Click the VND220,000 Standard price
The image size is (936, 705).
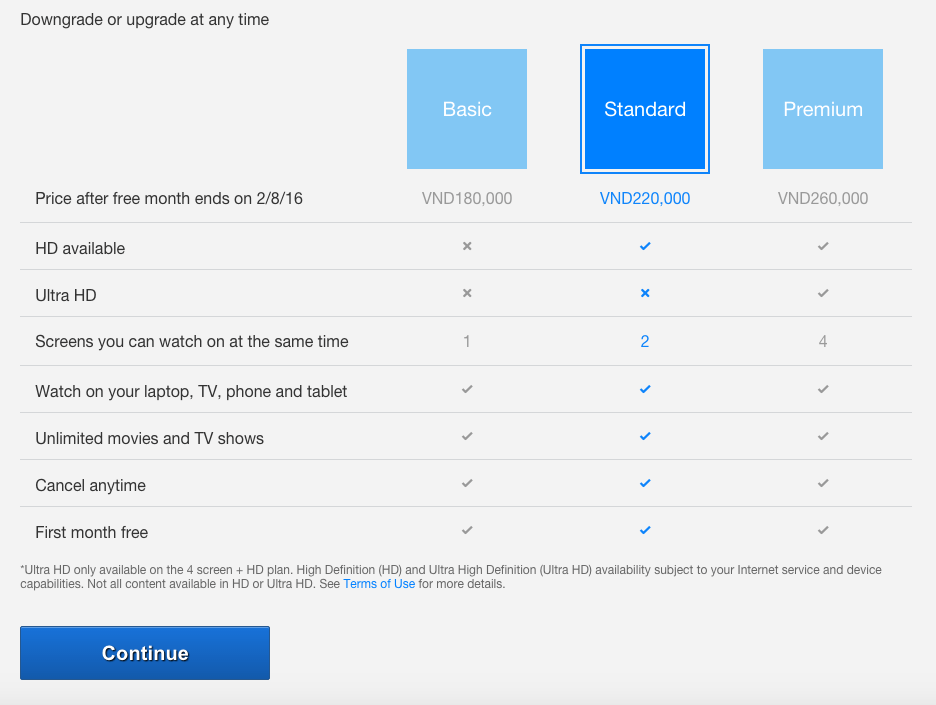coord(645,198)
